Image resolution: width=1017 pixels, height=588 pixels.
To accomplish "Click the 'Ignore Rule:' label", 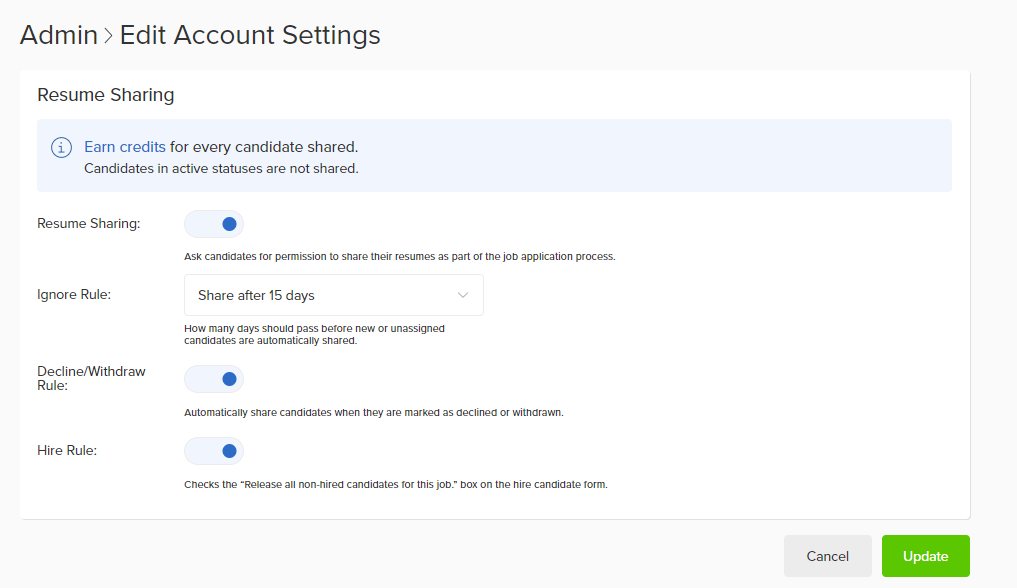I will click(74, 294).
